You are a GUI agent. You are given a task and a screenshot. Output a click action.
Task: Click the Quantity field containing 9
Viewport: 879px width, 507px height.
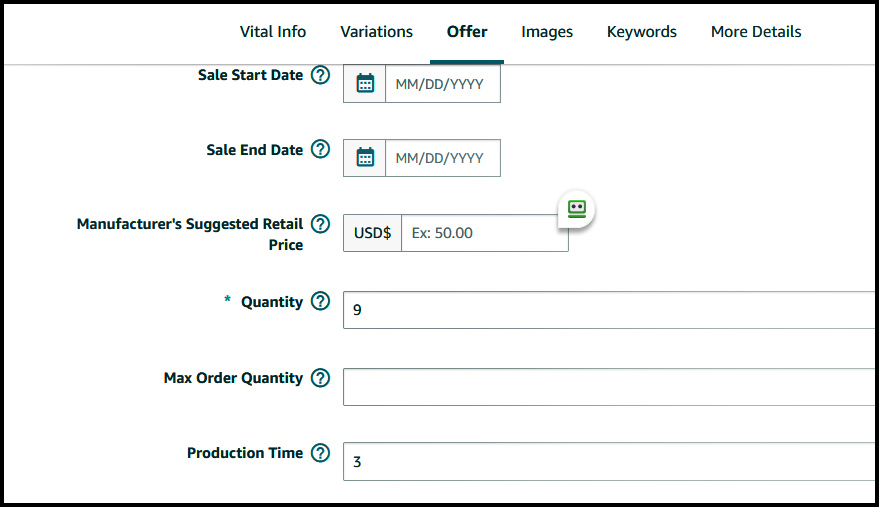click(610, 310)
